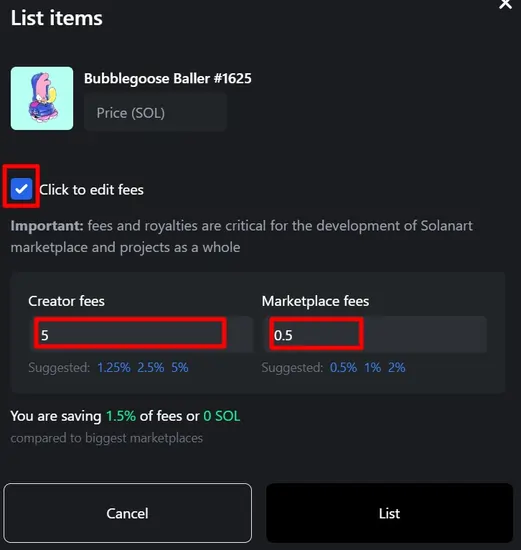
Task: Choose suggested creator fee 1.25%
Action: (x=114, y=368)
